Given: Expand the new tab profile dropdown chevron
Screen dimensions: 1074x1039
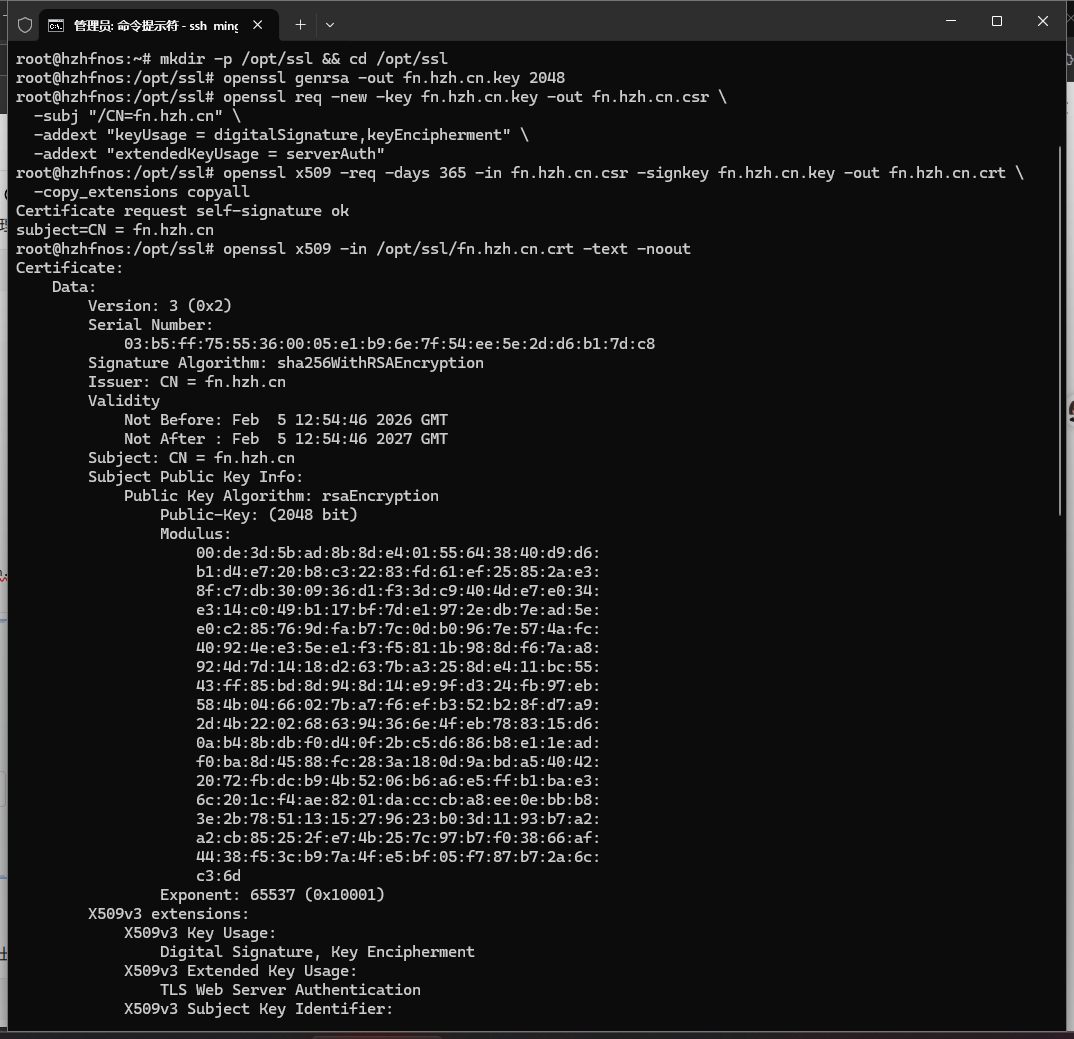Looking at the screenshot, I should 330,24.
